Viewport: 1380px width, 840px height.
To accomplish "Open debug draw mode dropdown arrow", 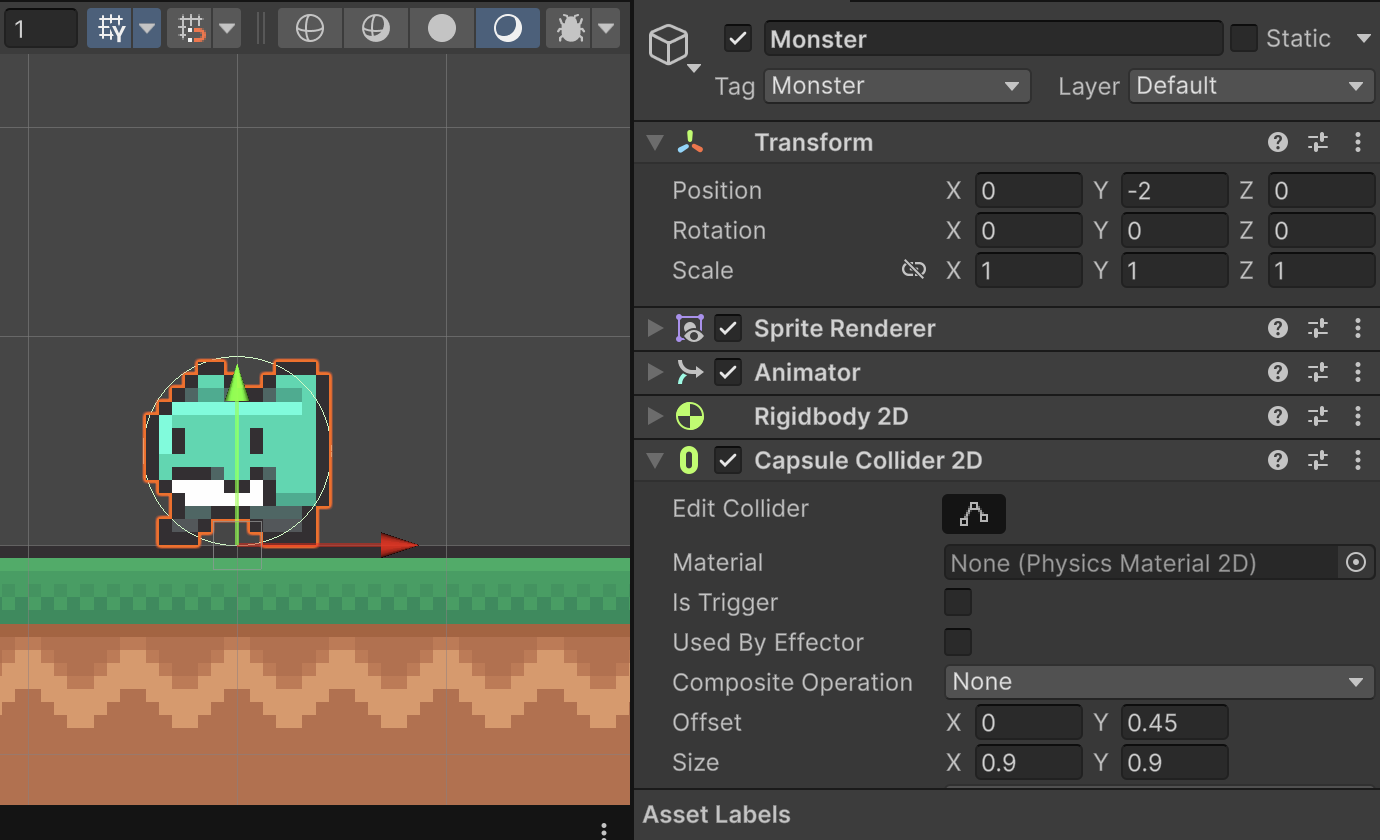I will click(x=607, y=29).
